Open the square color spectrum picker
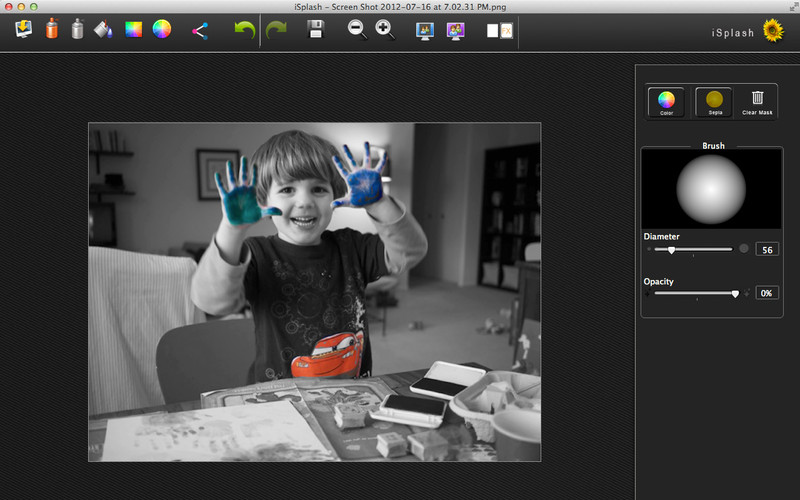Screen dimensions: 800x500 [x=134, y=29]
